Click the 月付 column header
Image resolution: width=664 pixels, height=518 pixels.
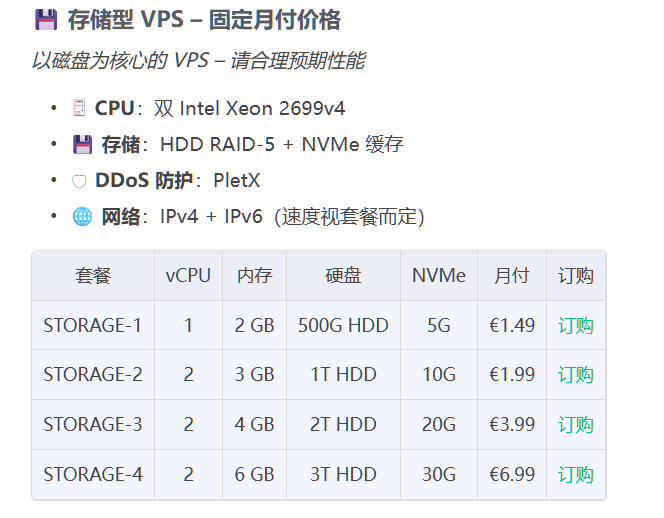click(511, 276)
